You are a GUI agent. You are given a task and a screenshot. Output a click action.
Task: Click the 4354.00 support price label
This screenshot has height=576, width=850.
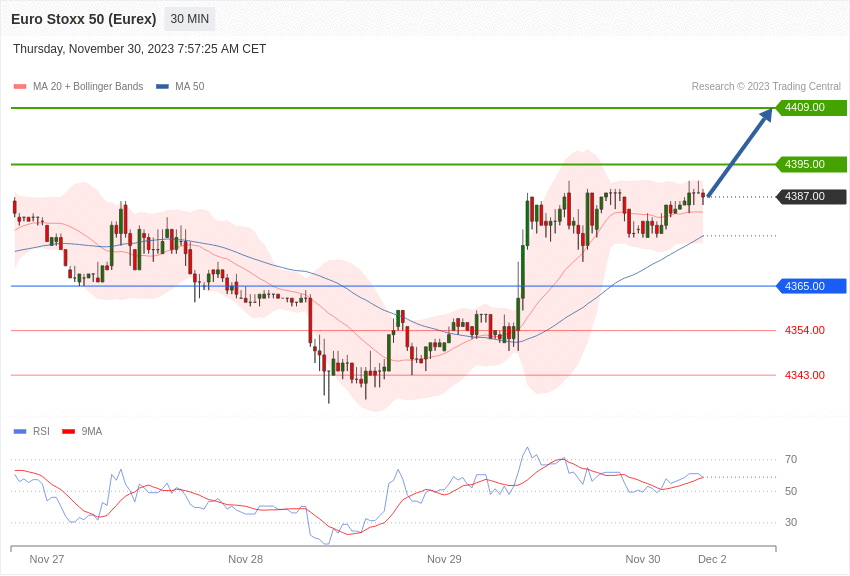point(804,330)
